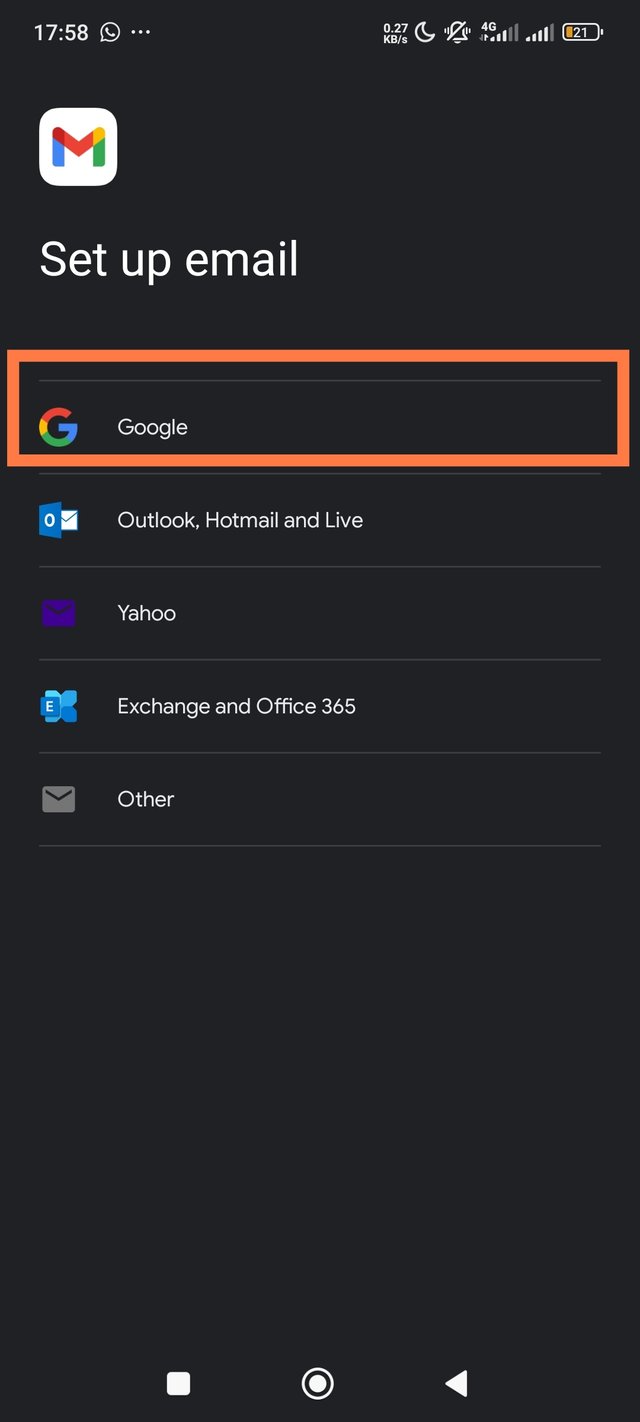Screen dimensions: 640x1422
Task: Tap the Google G logo
Action: click(x=58, y=427)
